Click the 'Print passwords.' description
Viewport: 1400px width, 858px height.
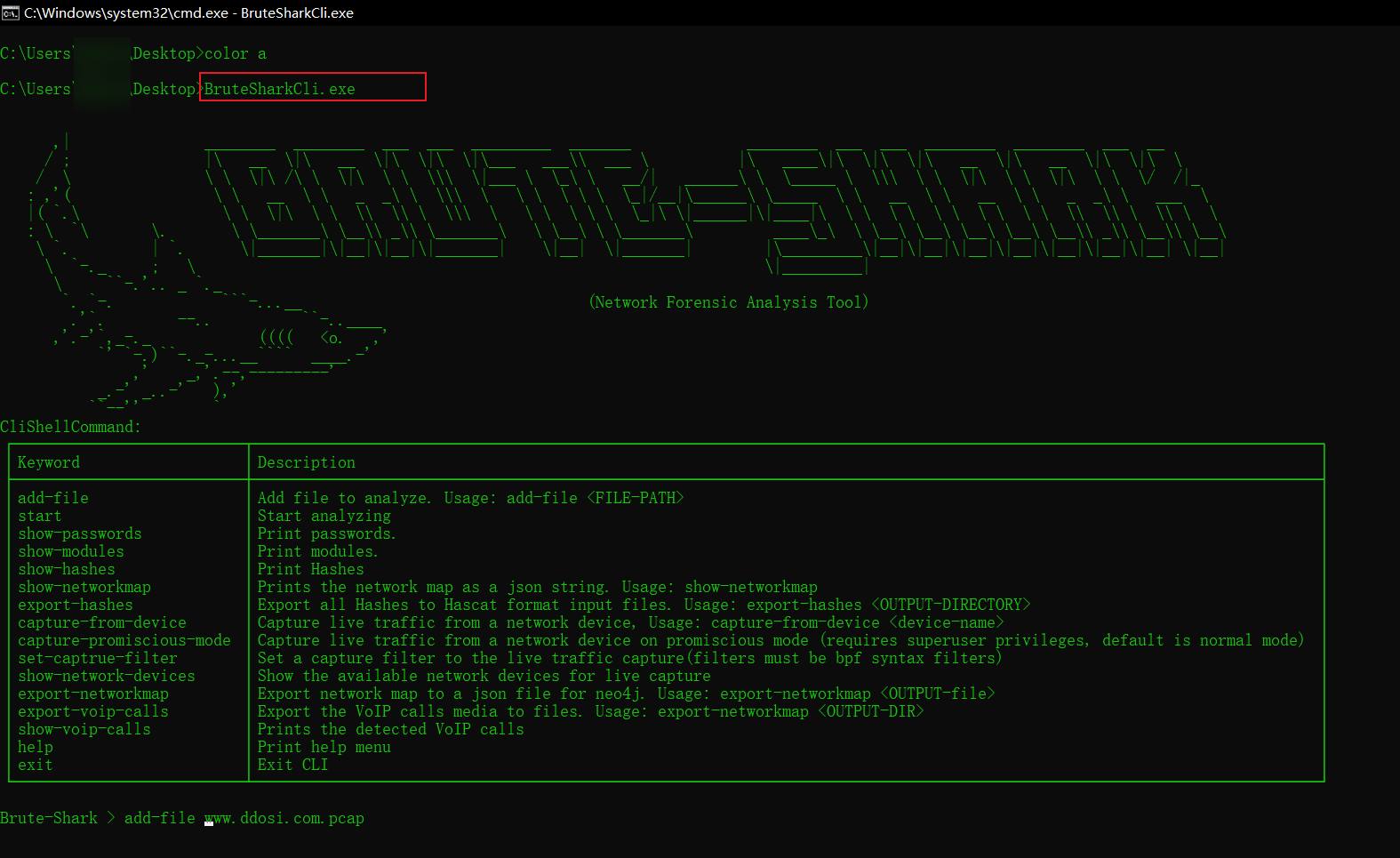[327, 533]
